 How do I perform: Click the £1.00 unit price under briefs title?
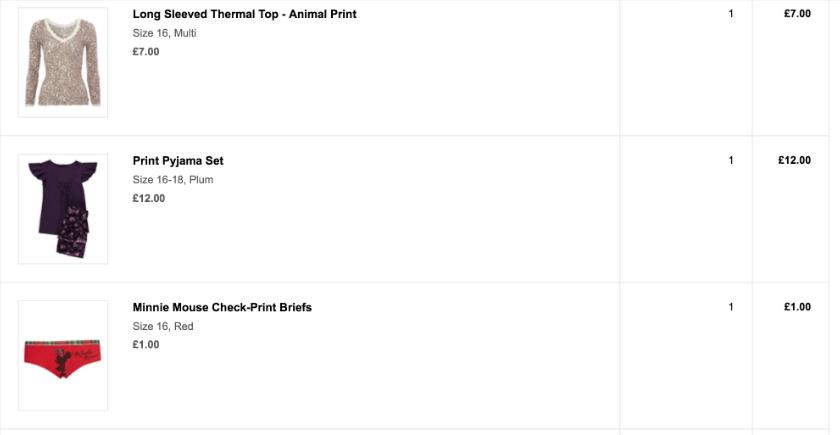tap(146, 344)
